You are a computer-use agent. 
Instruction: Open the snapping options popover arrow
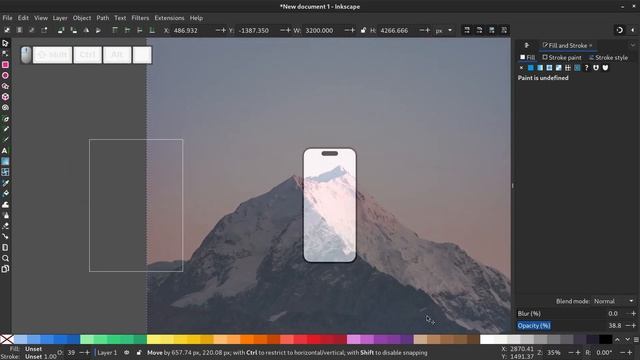point(633,30)
